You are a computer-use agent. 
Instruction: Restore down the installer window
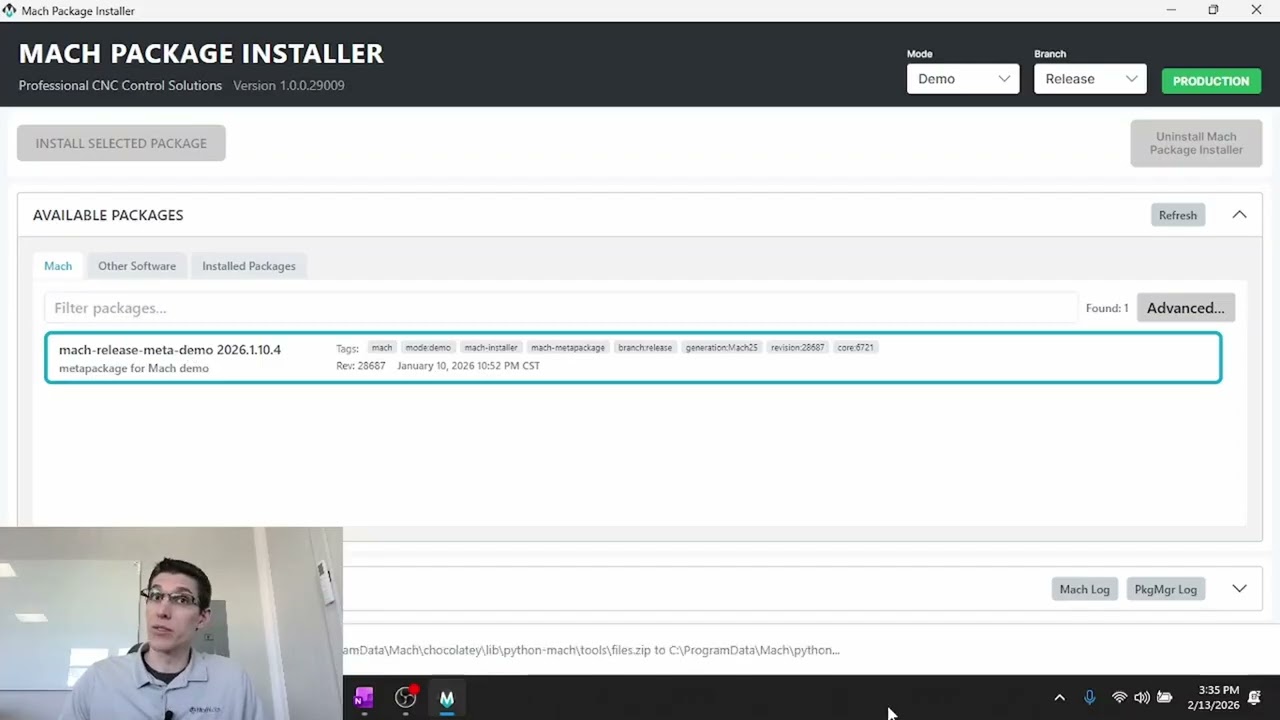(1213, 10)
